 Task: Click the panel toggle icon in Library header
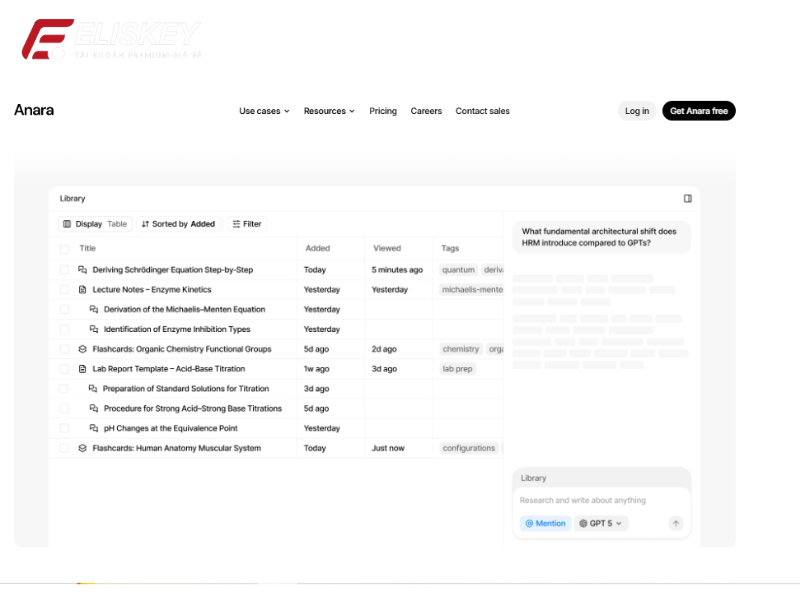[x=688, y=198]
